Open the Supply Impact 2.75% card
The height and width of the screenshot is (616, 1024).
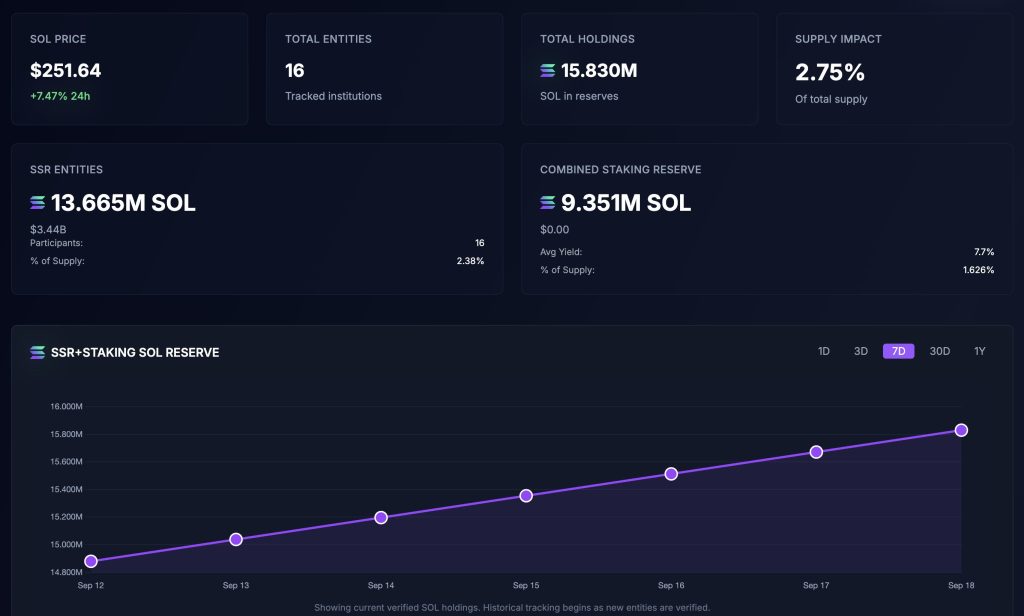click(x=894, y=69)
